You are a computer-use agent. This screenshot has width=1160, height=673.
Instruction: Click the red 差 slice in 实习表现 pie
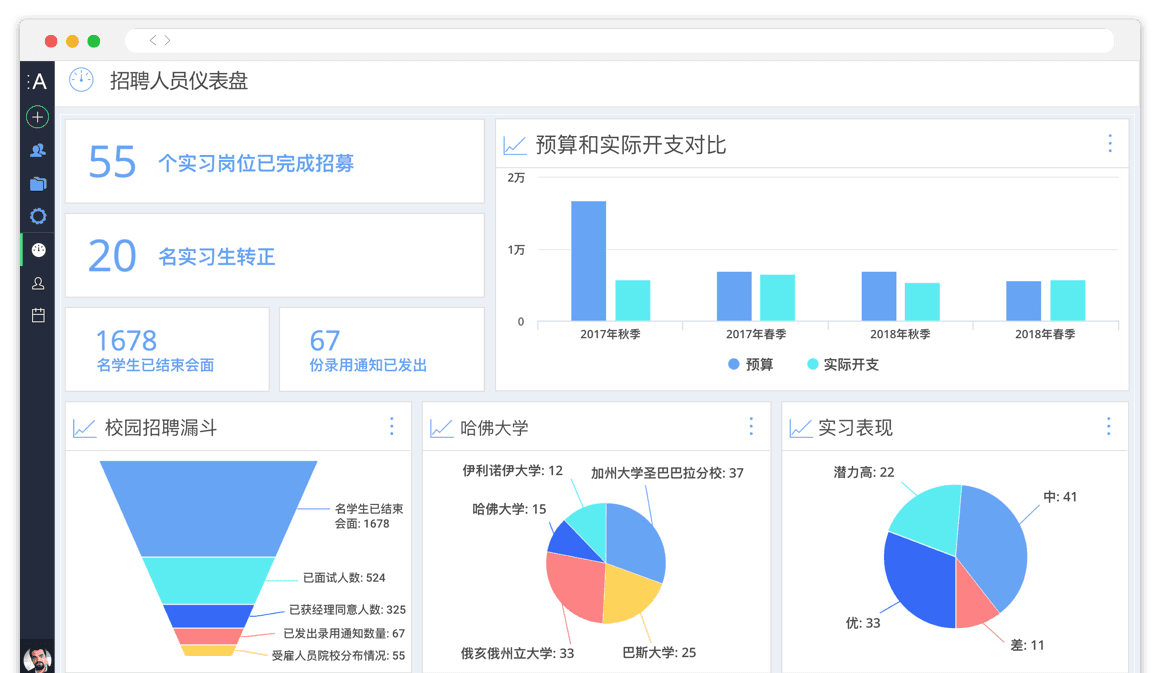click(x=974, y=603)
